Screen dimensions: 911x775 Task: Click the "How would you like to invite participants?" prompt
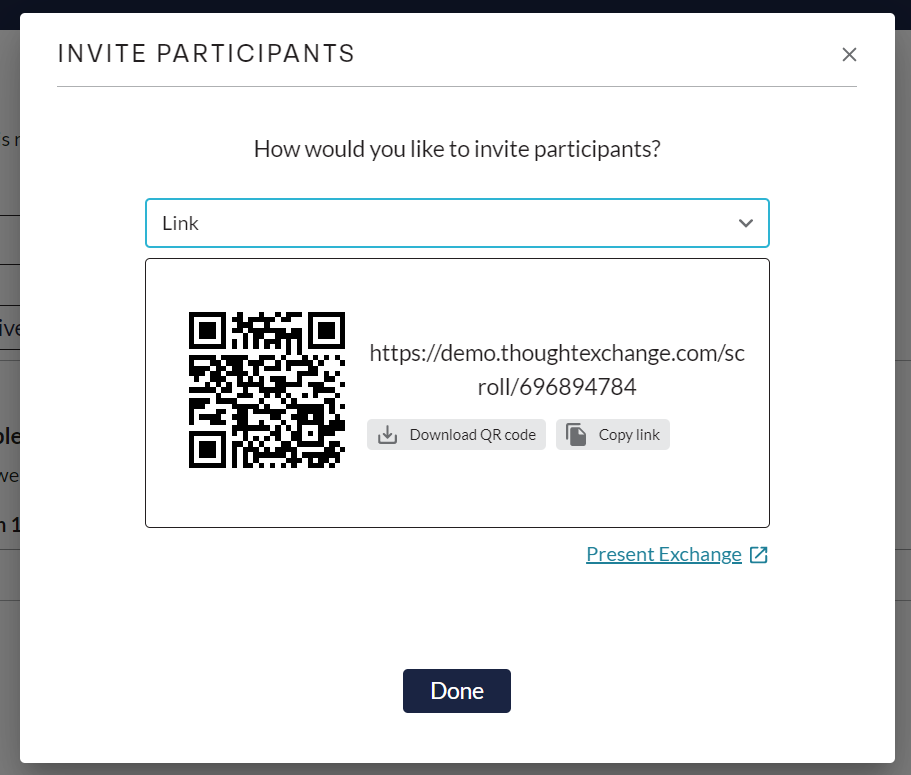(x=457, y=149)
